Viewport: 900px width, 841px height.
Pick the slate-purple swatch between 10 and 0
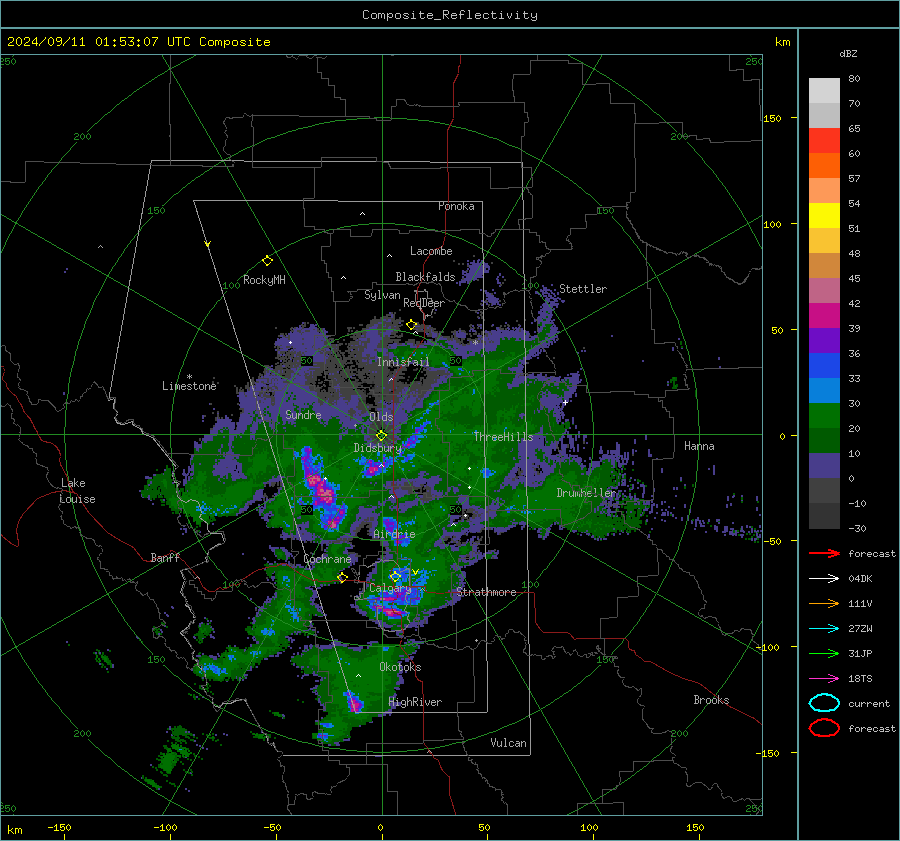(824, 466)
